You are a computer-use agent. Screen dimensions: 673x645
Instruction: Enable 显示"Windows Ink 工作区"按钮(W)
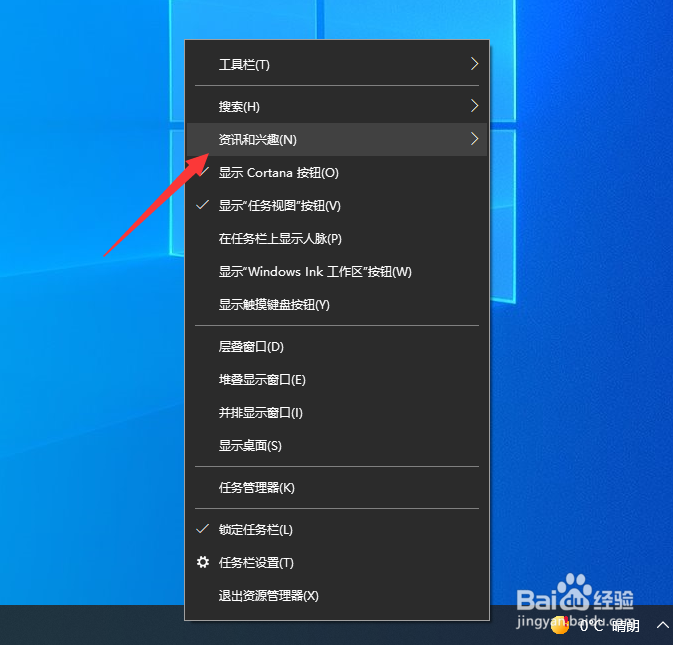(x=336, y=272)
